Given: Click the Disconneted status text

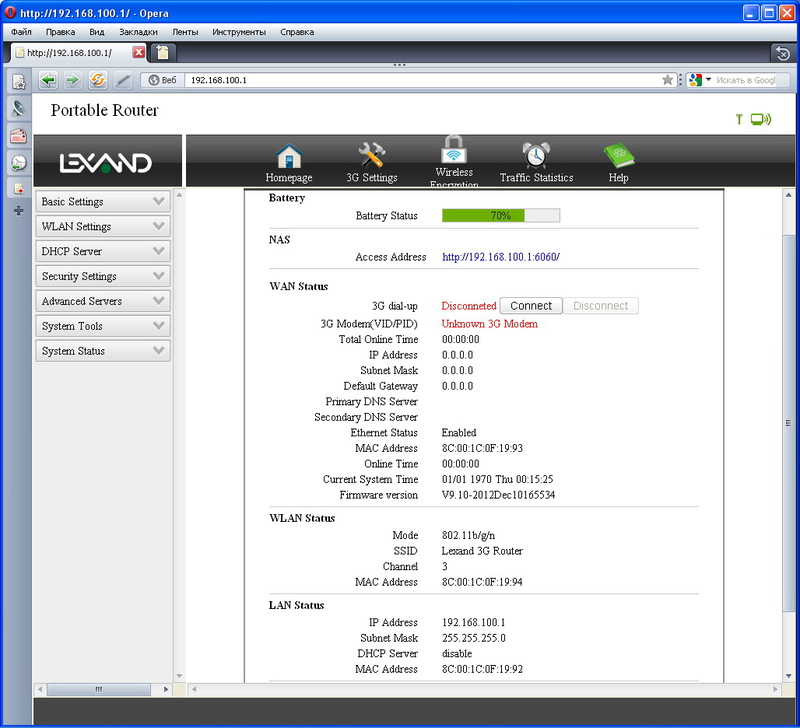Looking at the screenshot, I should [x=469, y=306].
